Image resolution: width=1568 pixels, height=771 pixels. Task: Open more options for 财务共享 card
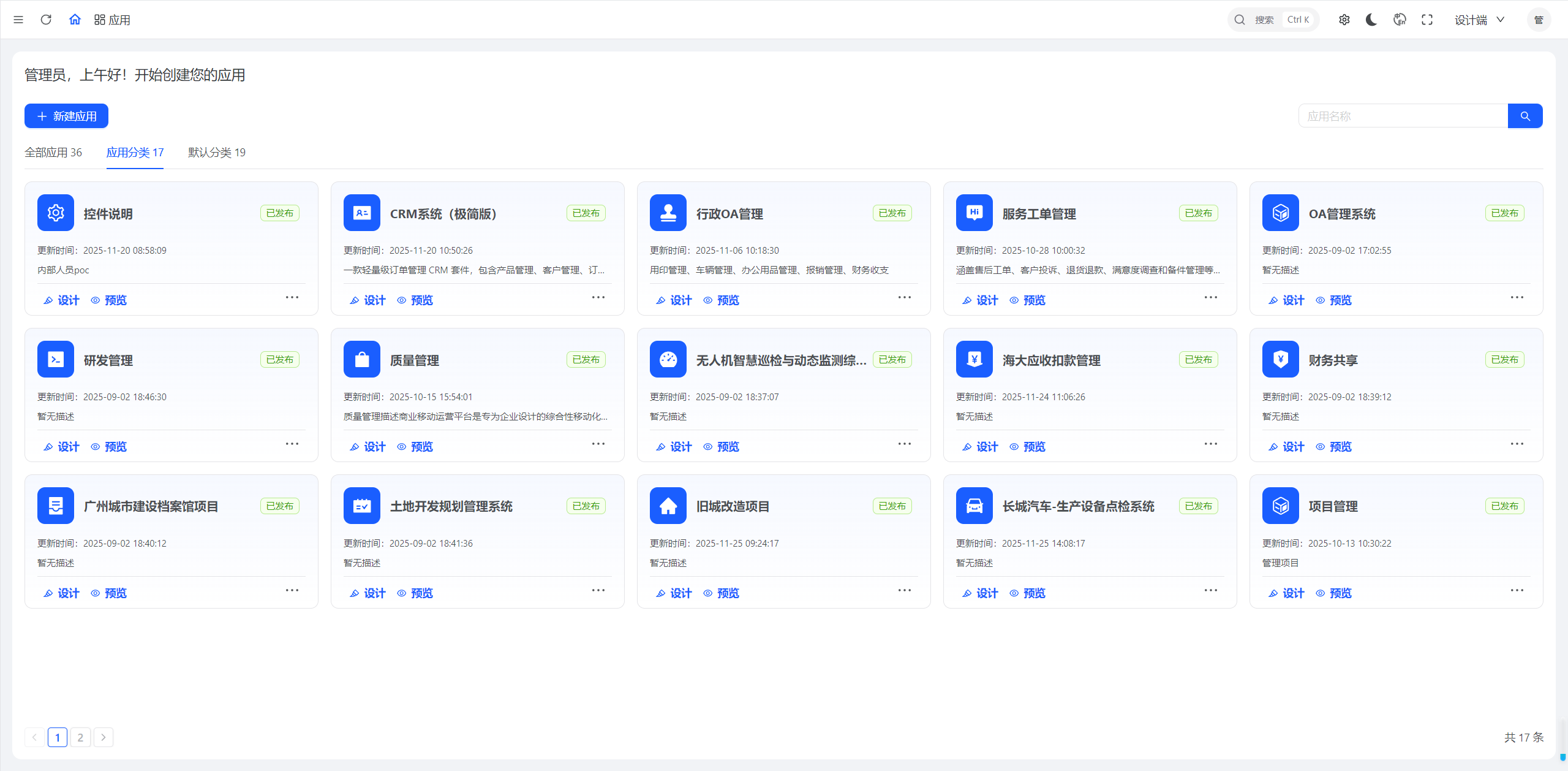[x=1517, y=444]
